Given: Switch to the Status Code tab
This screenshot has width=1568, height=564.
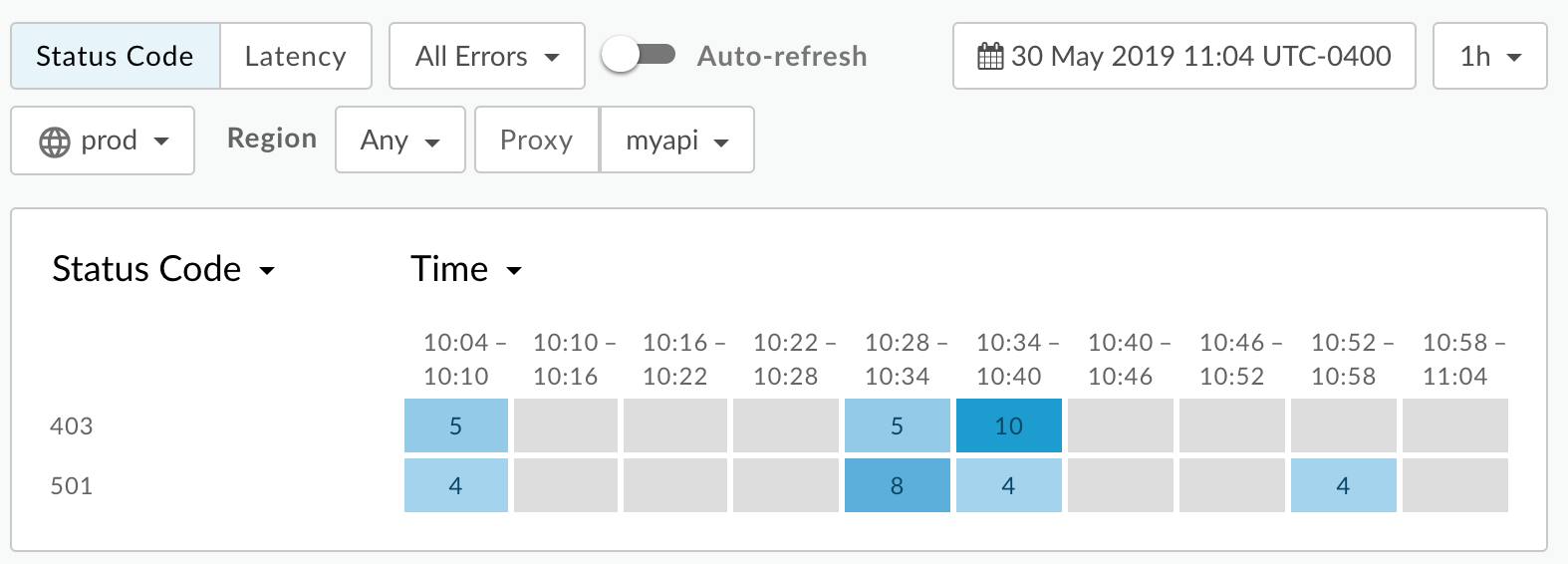Looking at the screenshot, I should pyautogui.click(x=115, y=57).
